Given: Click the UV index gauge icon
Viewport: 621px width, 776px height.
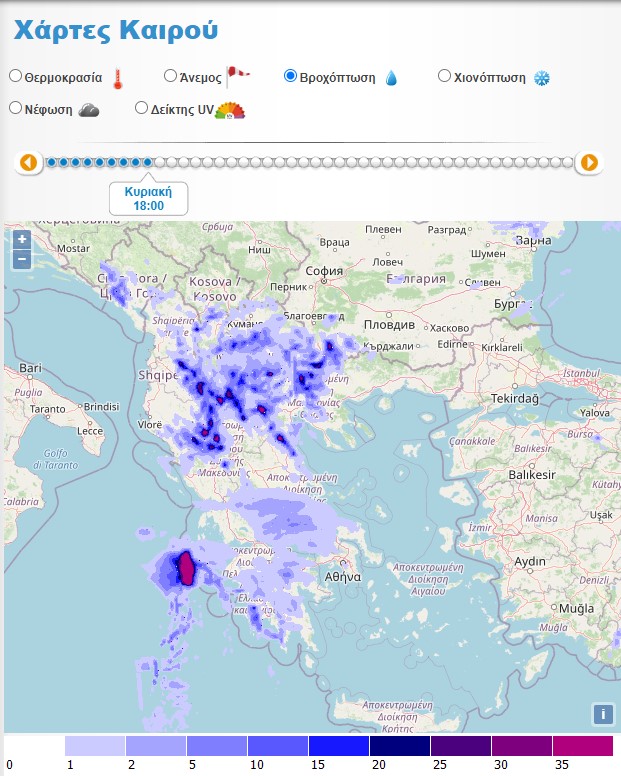Looking at the screenshot, I should click(x=230, y=111).
